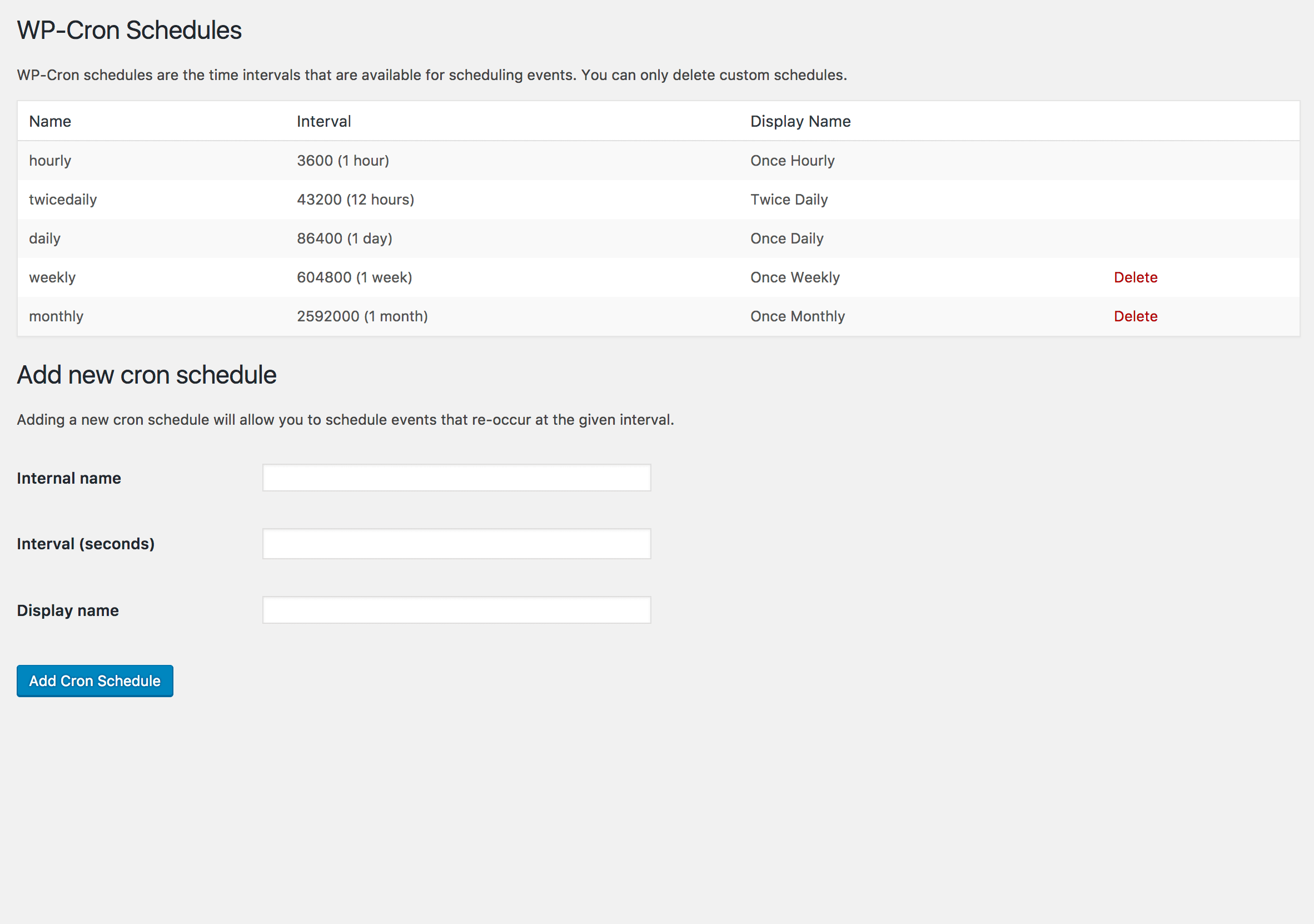Delete the weekly cron schedule
The height and width of the screenshot is (924, 1314).
coord(1135,277)
